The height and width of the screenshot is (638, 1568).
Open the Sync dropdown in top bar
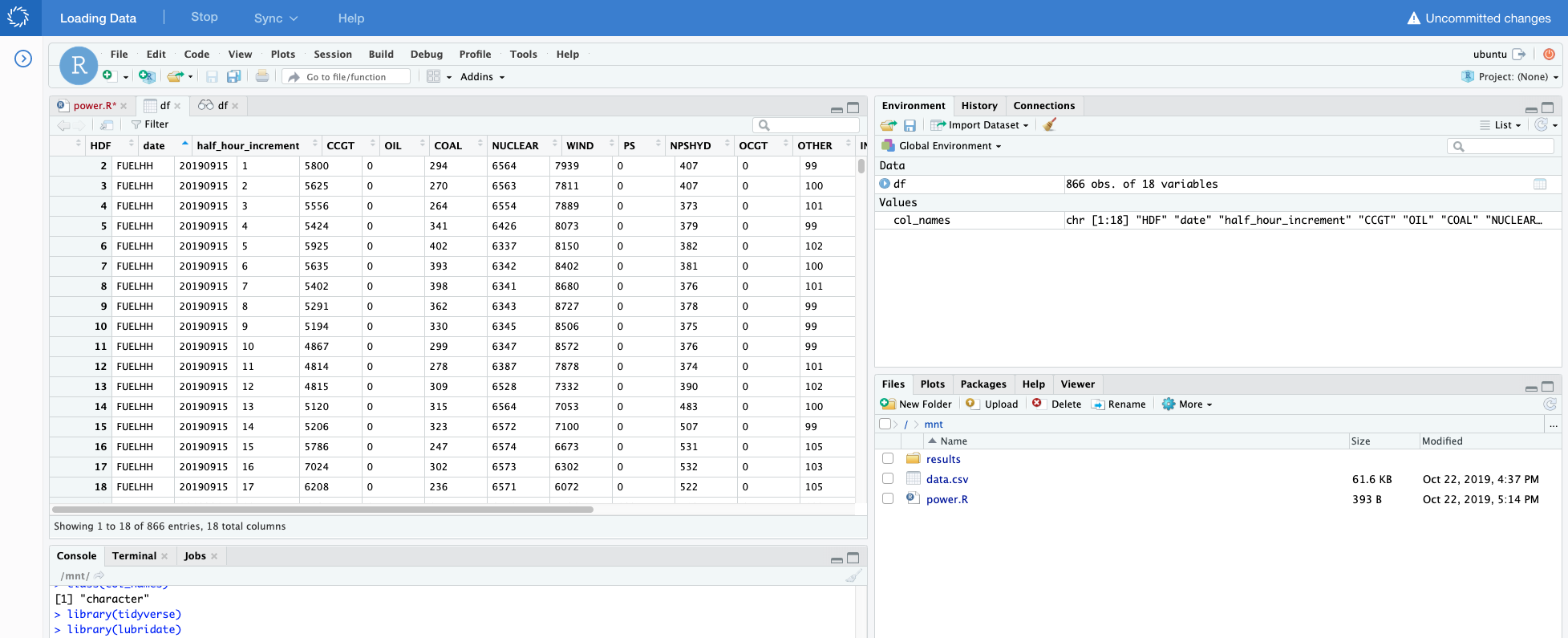pos(276,18)
